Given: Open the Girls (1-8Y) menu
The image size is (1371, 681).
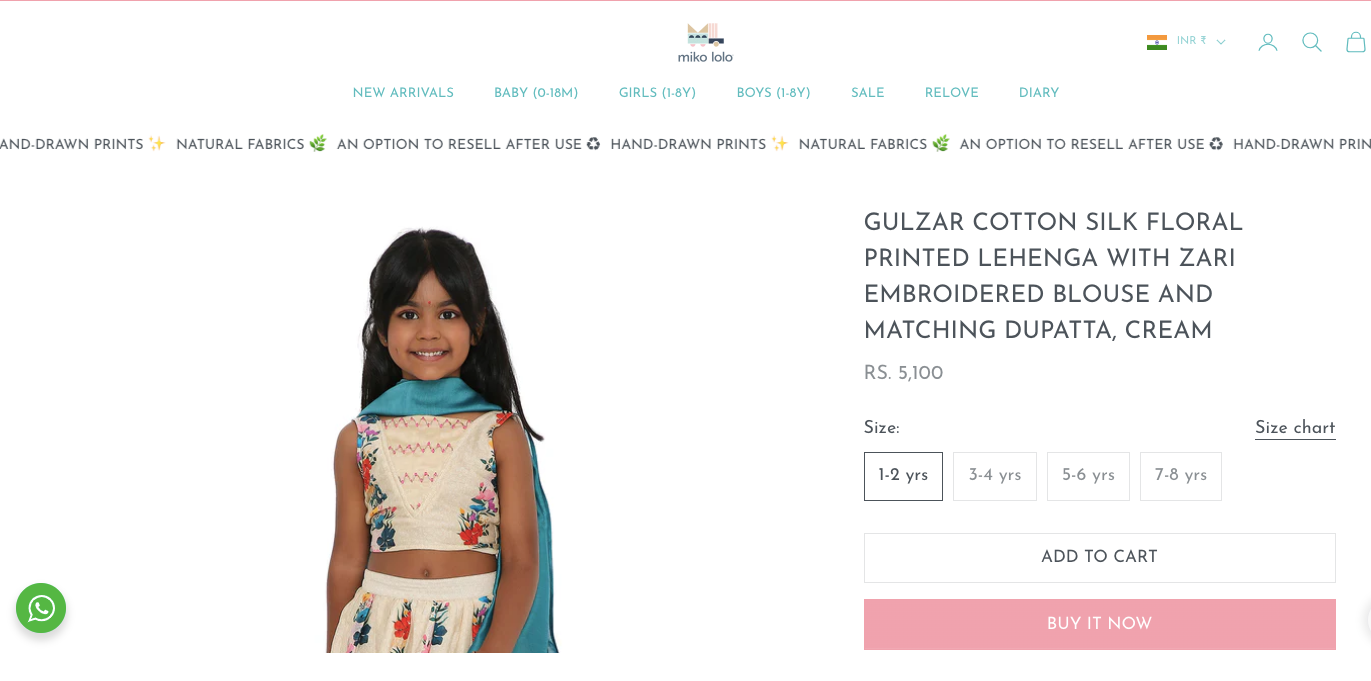Looking at the screenshot, I should click(x=657, y=93).
